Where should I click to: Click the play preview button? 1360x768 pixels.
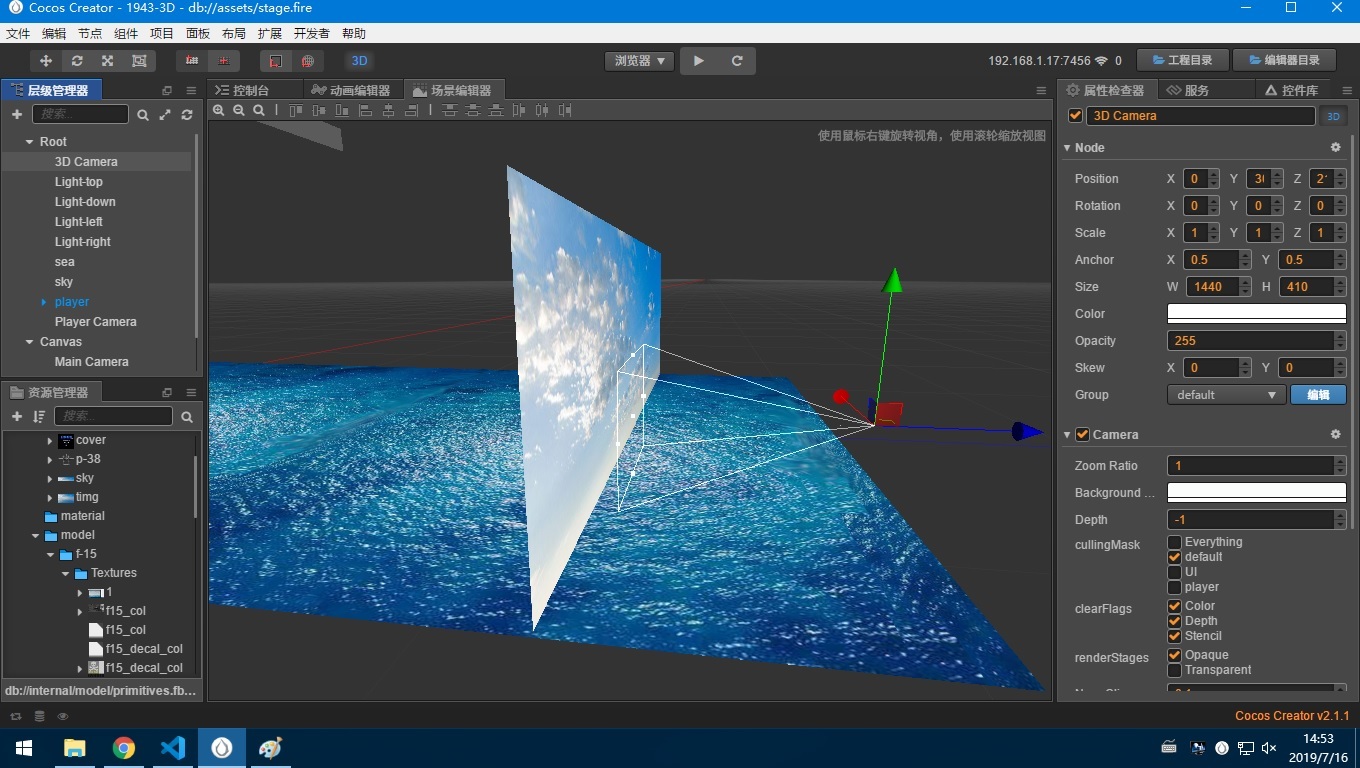pos(699,61)
